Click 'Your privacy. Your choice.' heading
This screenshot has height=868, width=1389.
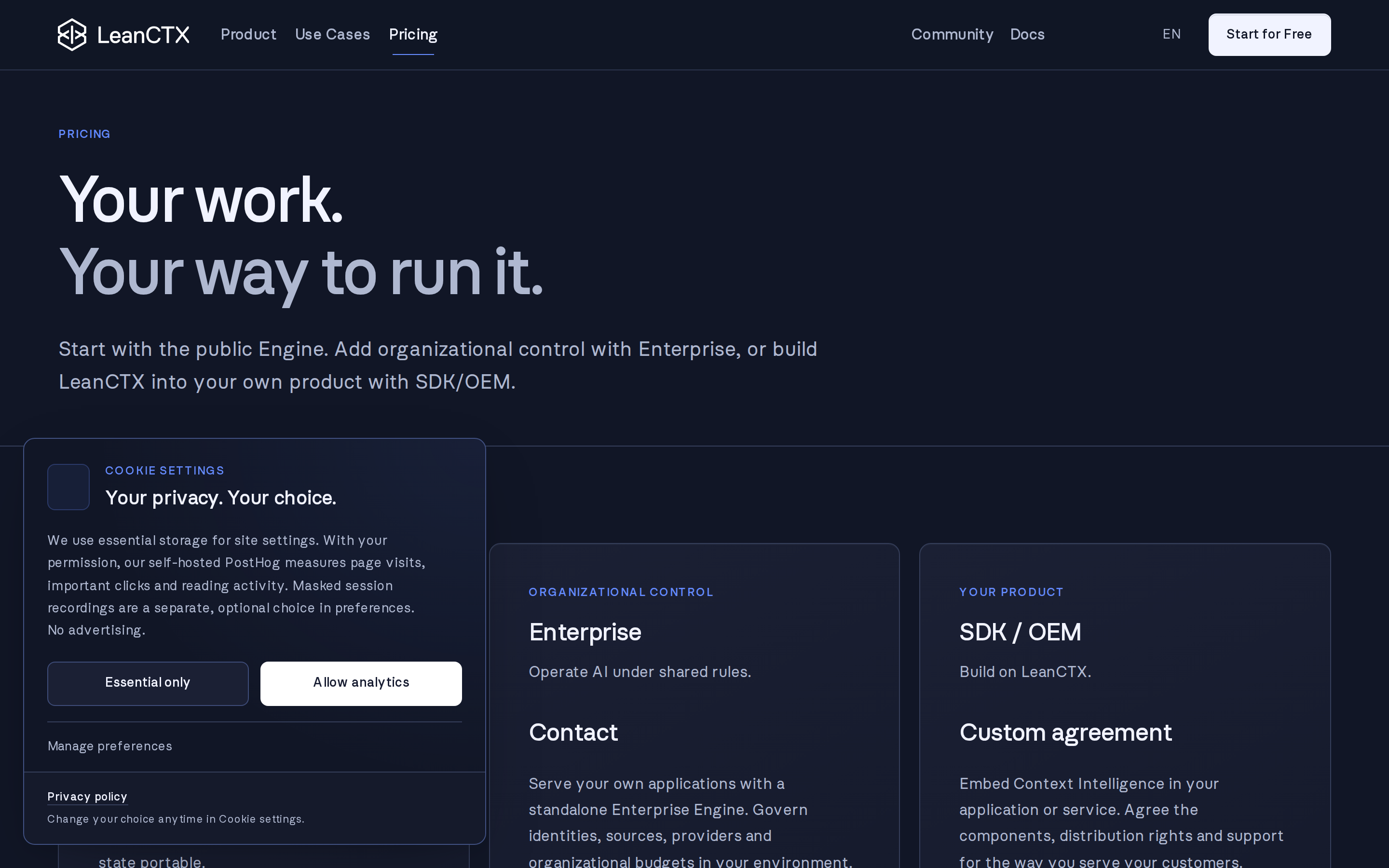(221, 498)
